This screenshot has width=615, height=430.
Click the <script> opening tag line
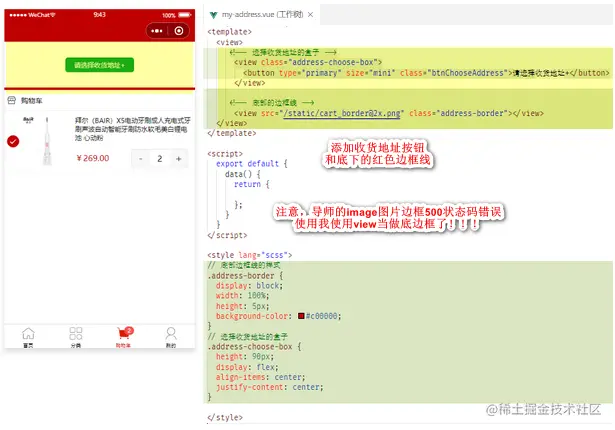coord(225,154)
